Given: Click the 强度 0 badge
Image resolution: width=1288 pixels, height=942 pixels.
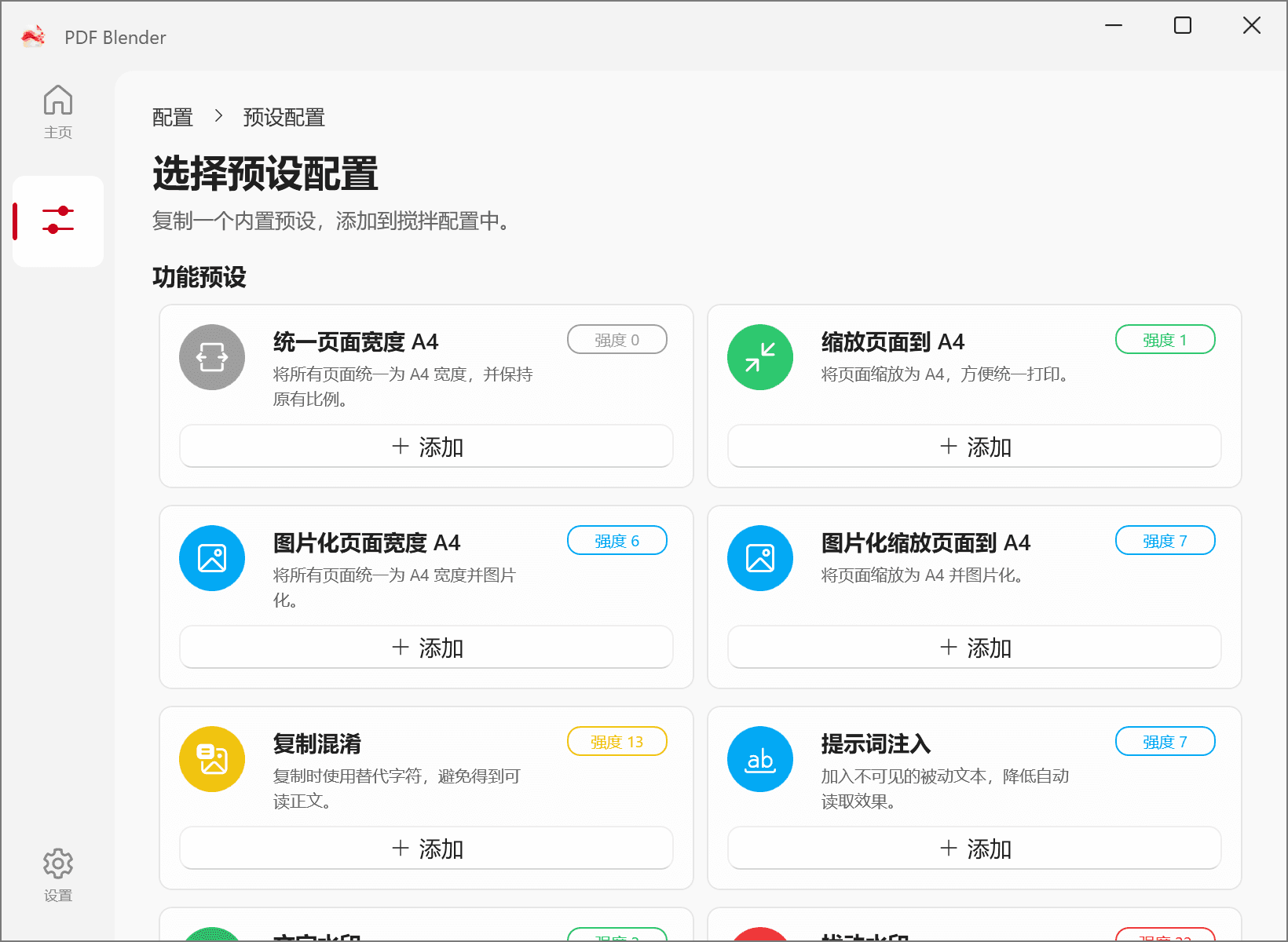Looking at the screenshot, I should (x=617, y=340).
